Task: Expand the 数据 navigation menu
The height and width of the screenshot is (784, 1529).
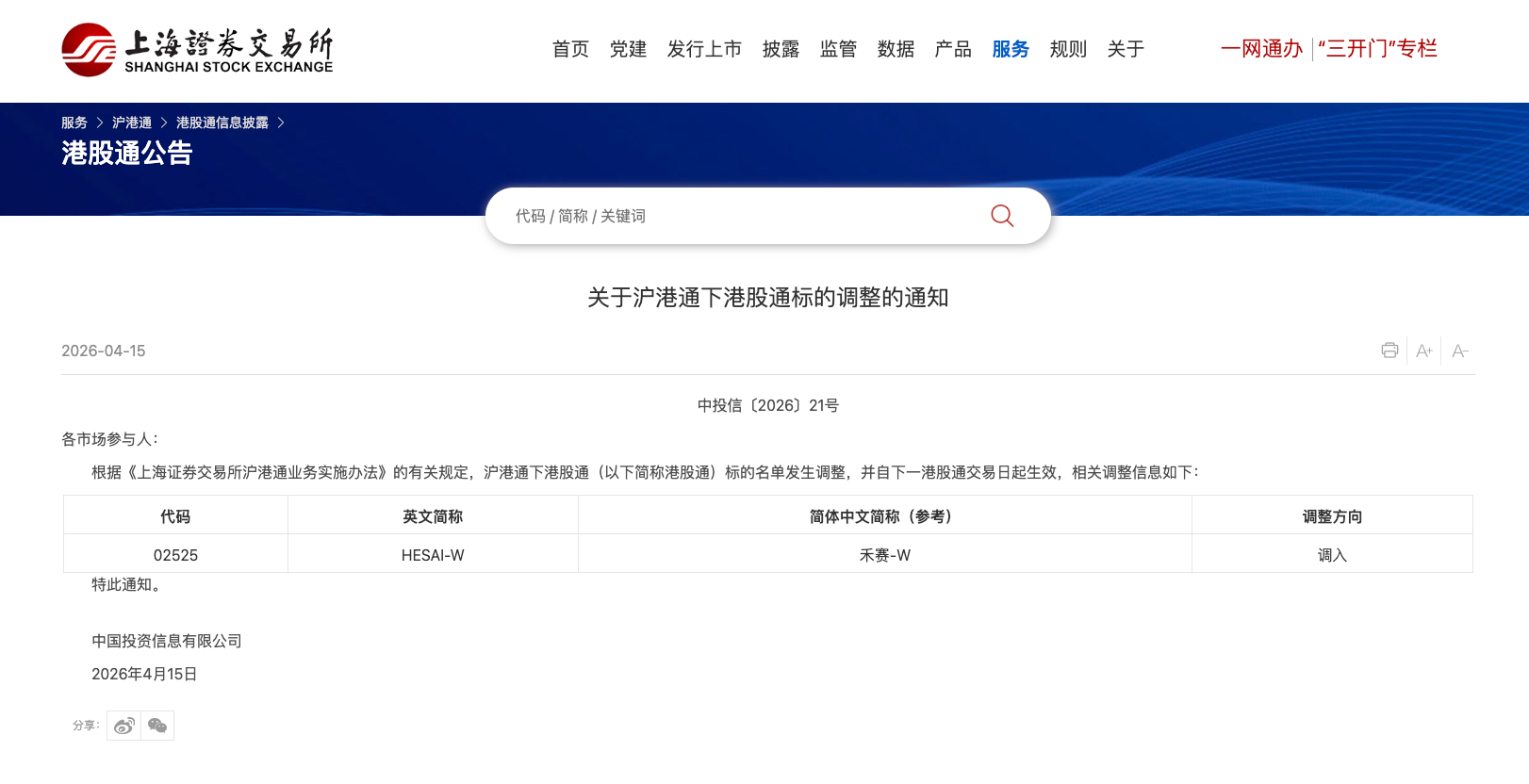Action: pyautogui.click(x=896, y=49)
